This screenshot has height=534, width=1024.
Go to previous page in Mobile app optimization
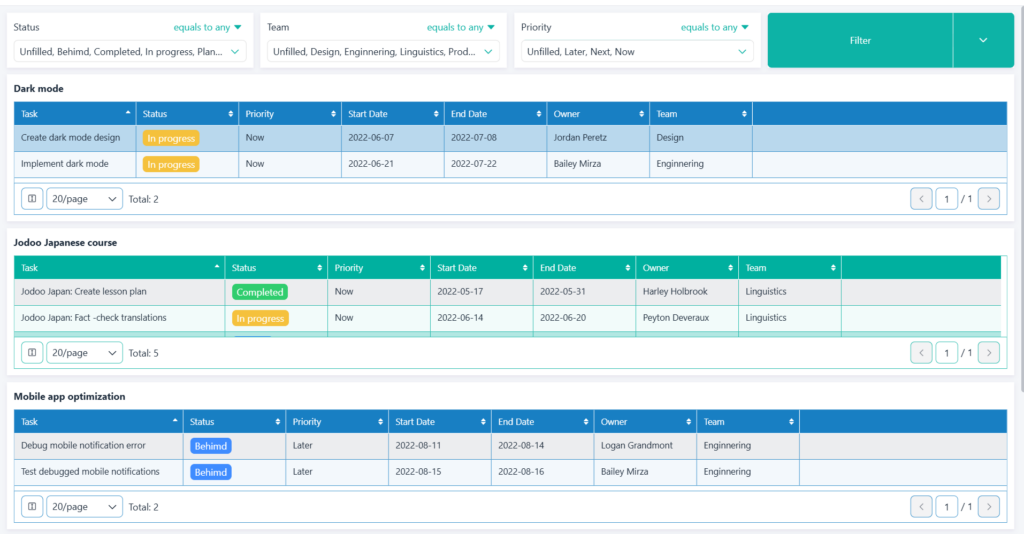click(x=921, y=507)
